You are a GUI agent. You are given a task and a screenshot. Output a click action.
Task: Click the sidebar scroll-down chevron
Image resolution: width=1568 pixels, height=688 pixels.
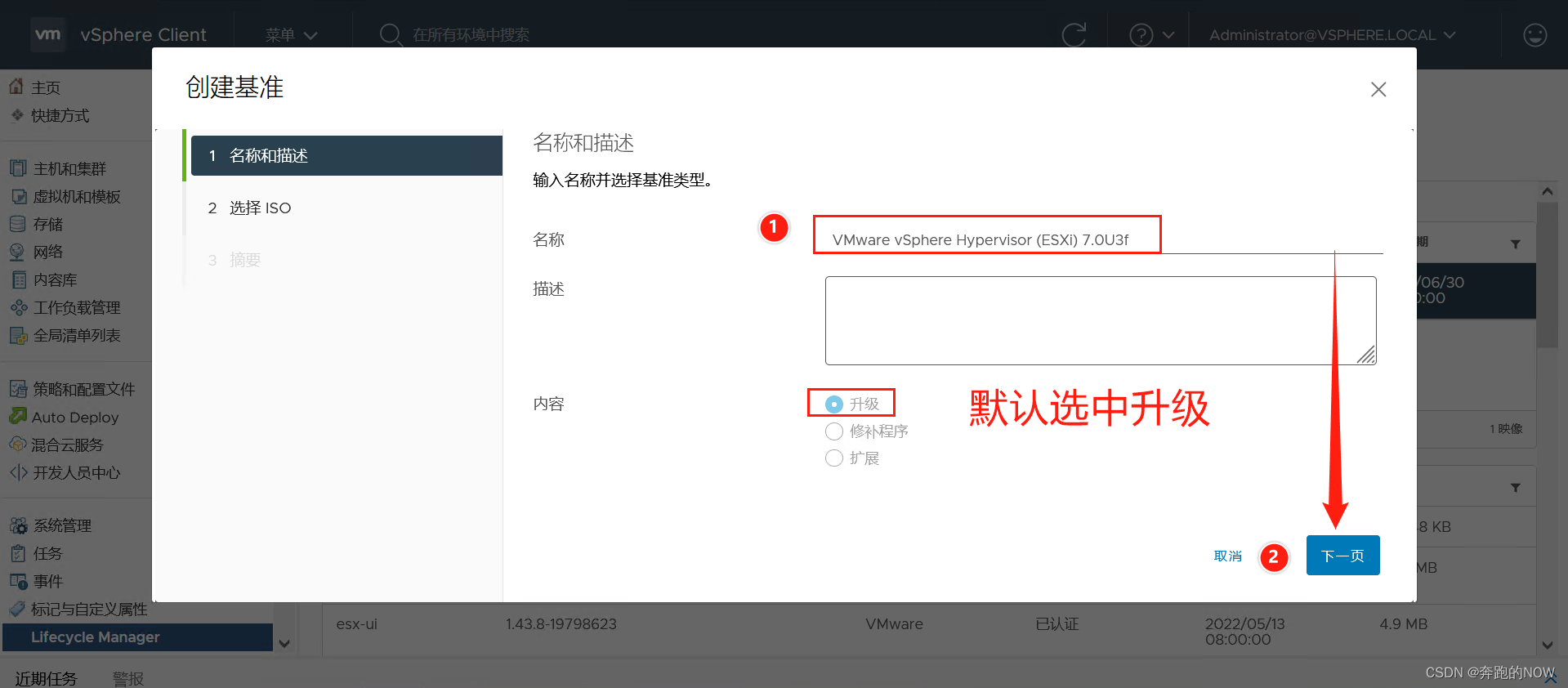point(284,644)
